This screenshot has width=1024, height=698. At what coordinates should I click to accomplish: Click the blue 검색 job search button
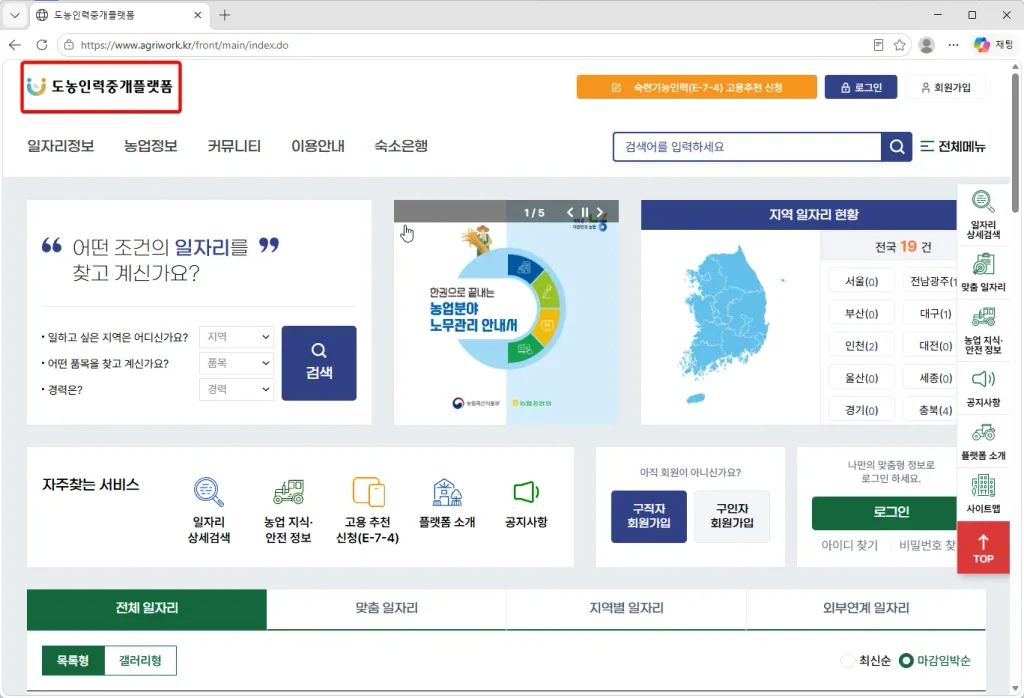[319, 363]
